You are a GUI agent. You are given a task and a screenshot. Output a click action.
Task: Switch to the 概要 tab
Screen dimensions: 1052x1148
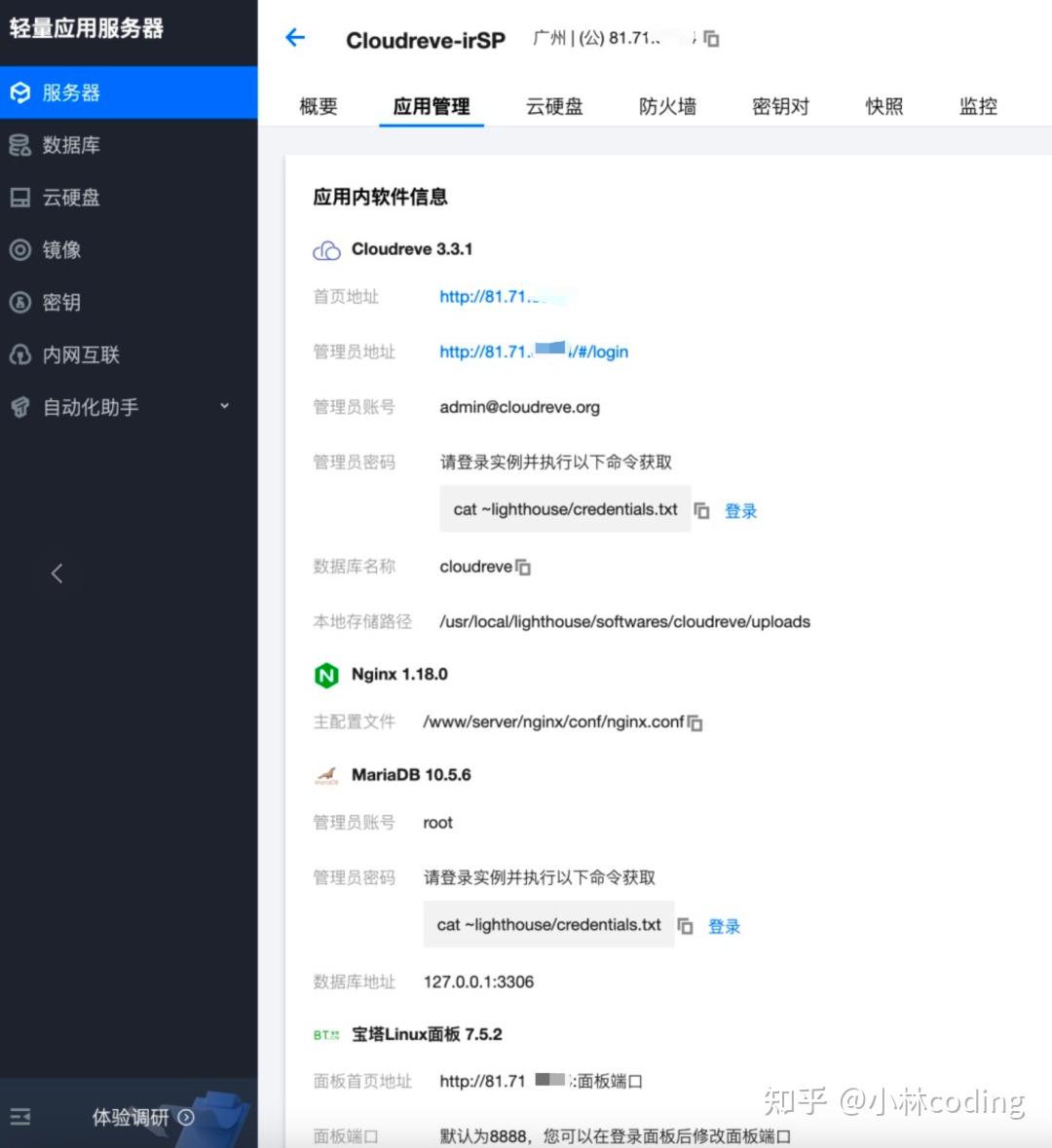click(x=317, y=107)
